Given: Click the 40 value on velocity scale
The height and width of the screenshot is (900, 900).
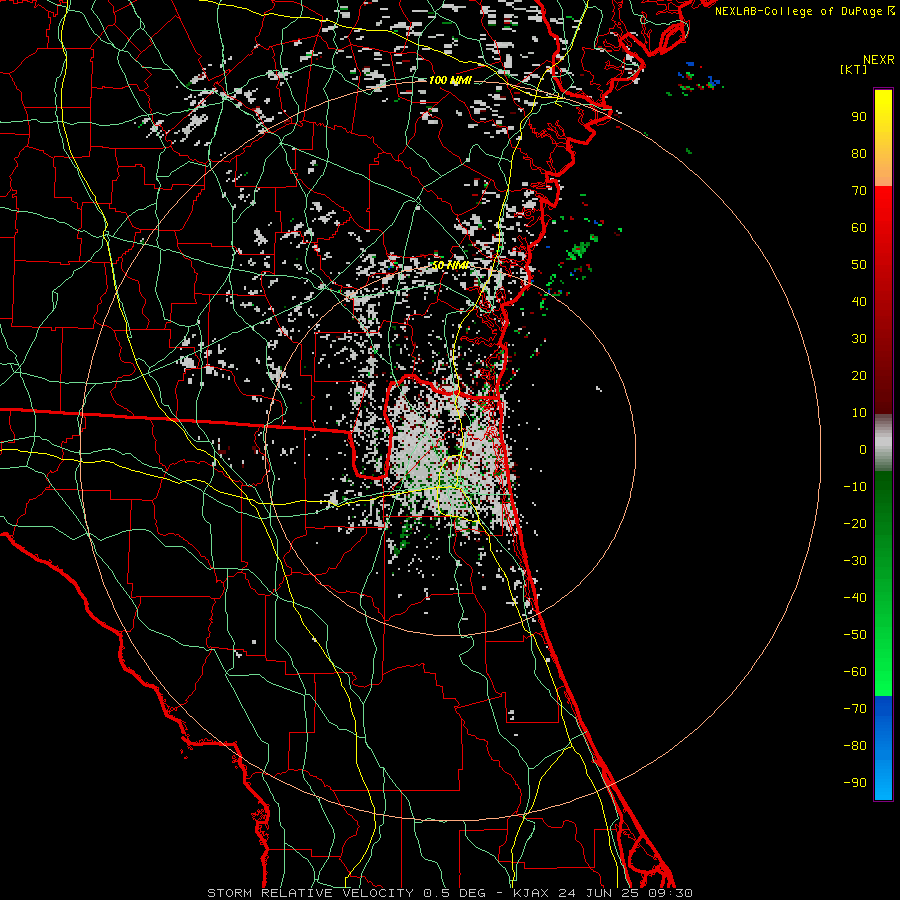Looking at the screenshot, I should (x=859, y=301).
